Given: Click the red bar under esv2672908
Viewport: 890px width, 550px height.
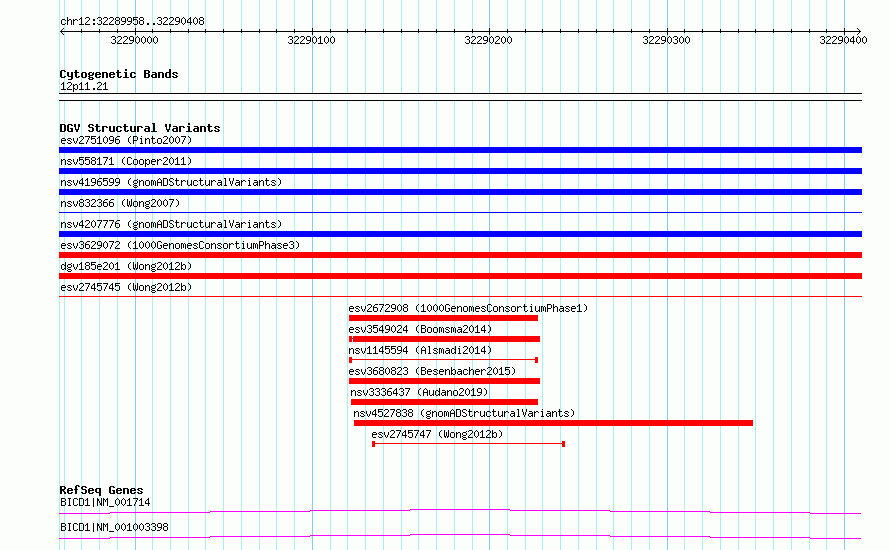Looking at the screenshot, I should pos(443,318).
